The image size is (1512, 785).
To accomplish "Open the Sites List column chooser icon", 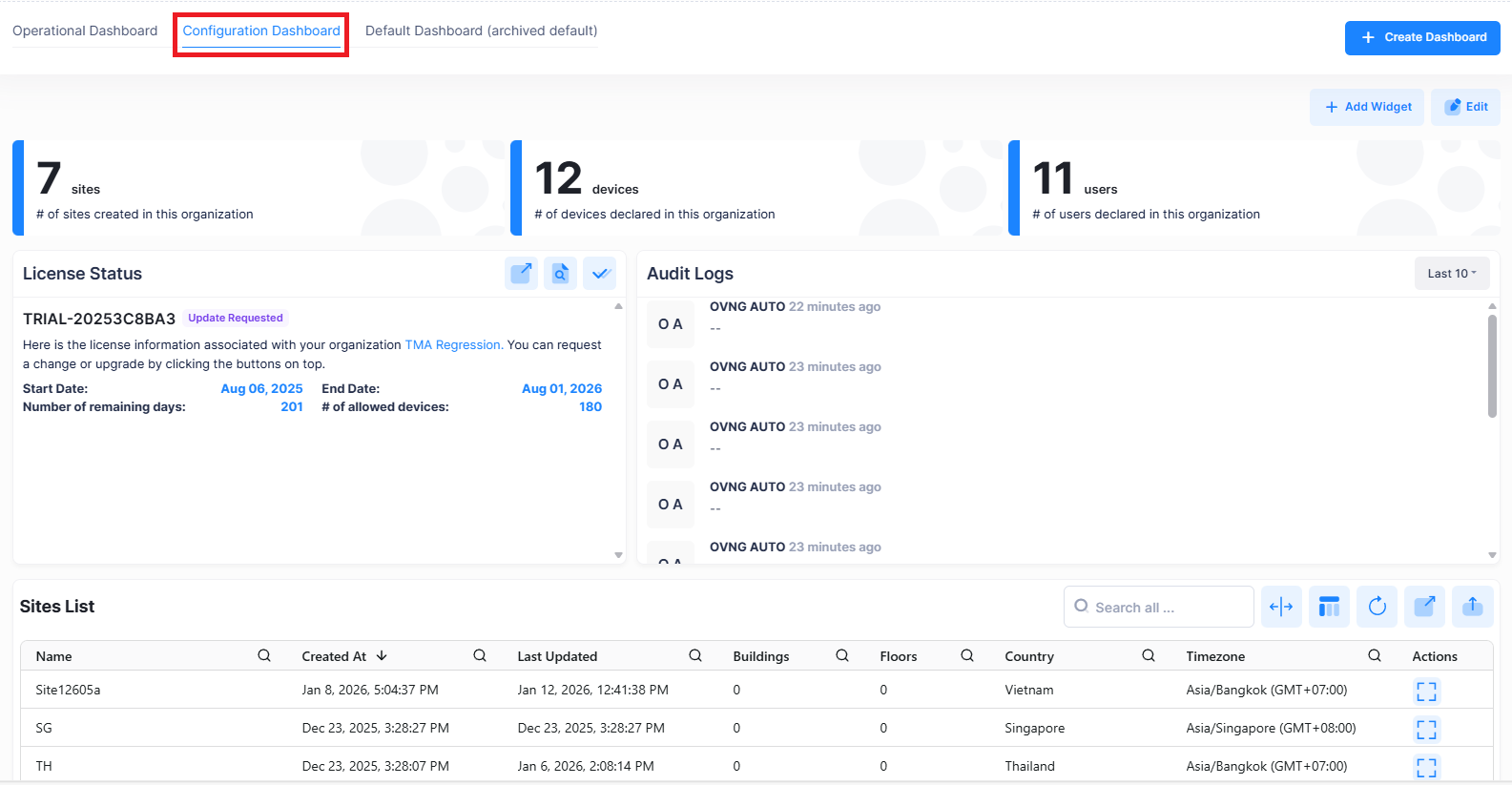I will coord(1329,607).
